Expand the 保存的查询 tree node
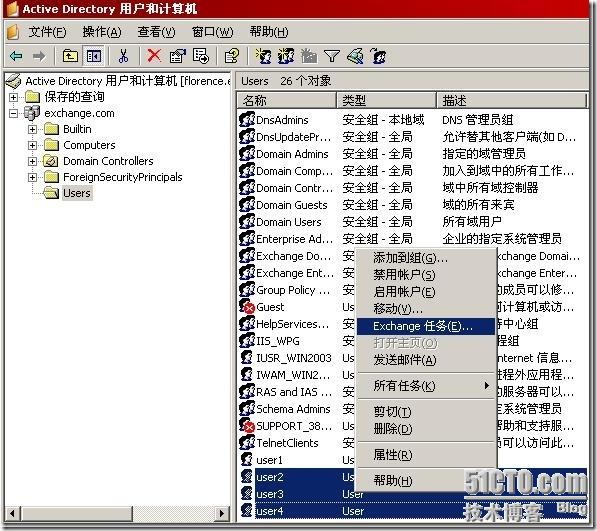This screenshot has height=531, width=597. pos(14,97)
